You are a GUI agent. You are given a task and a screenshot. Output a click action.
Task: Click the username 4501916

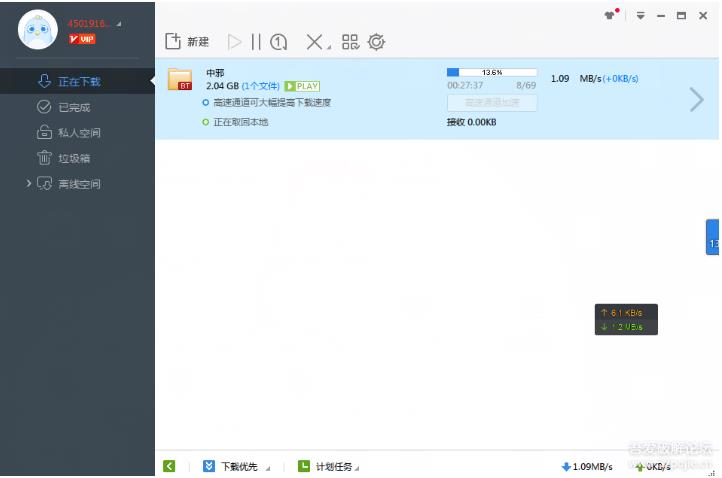tap(88, 23)
